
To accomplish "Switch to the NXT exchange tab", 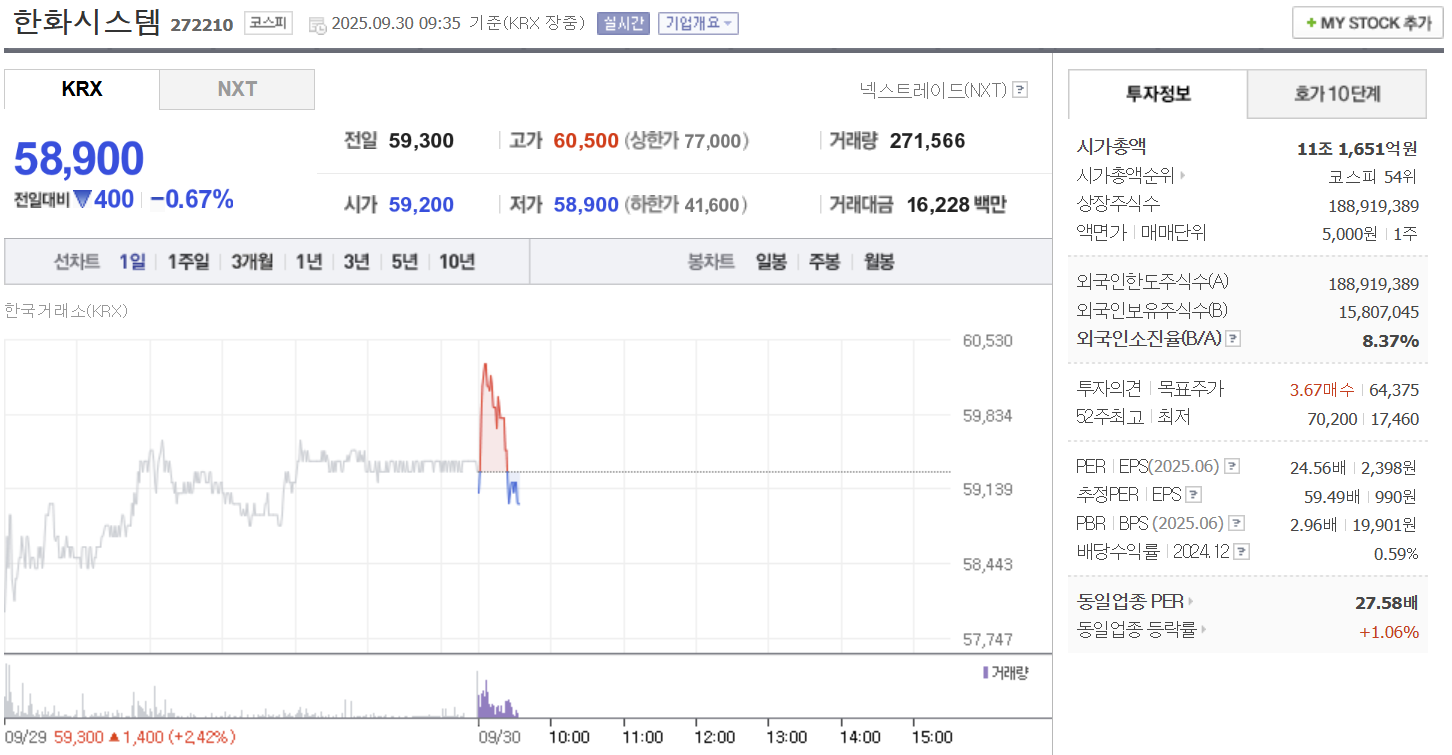I will coord(236,89).
